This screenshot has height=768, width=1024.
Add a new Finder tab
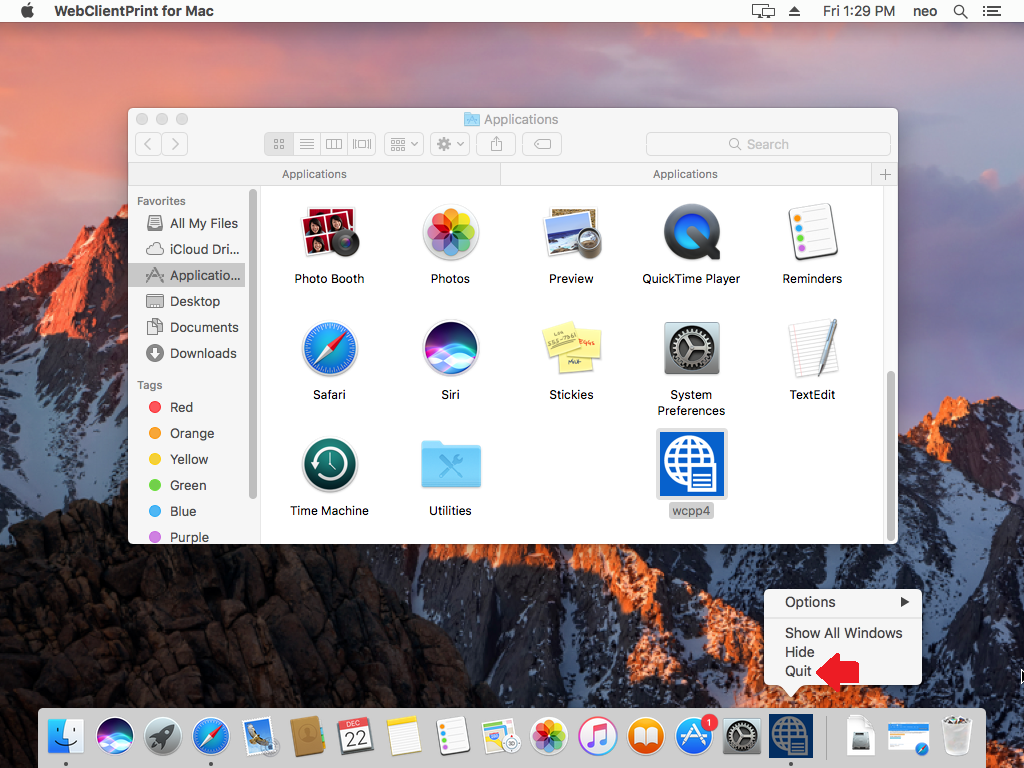point(885,174)
